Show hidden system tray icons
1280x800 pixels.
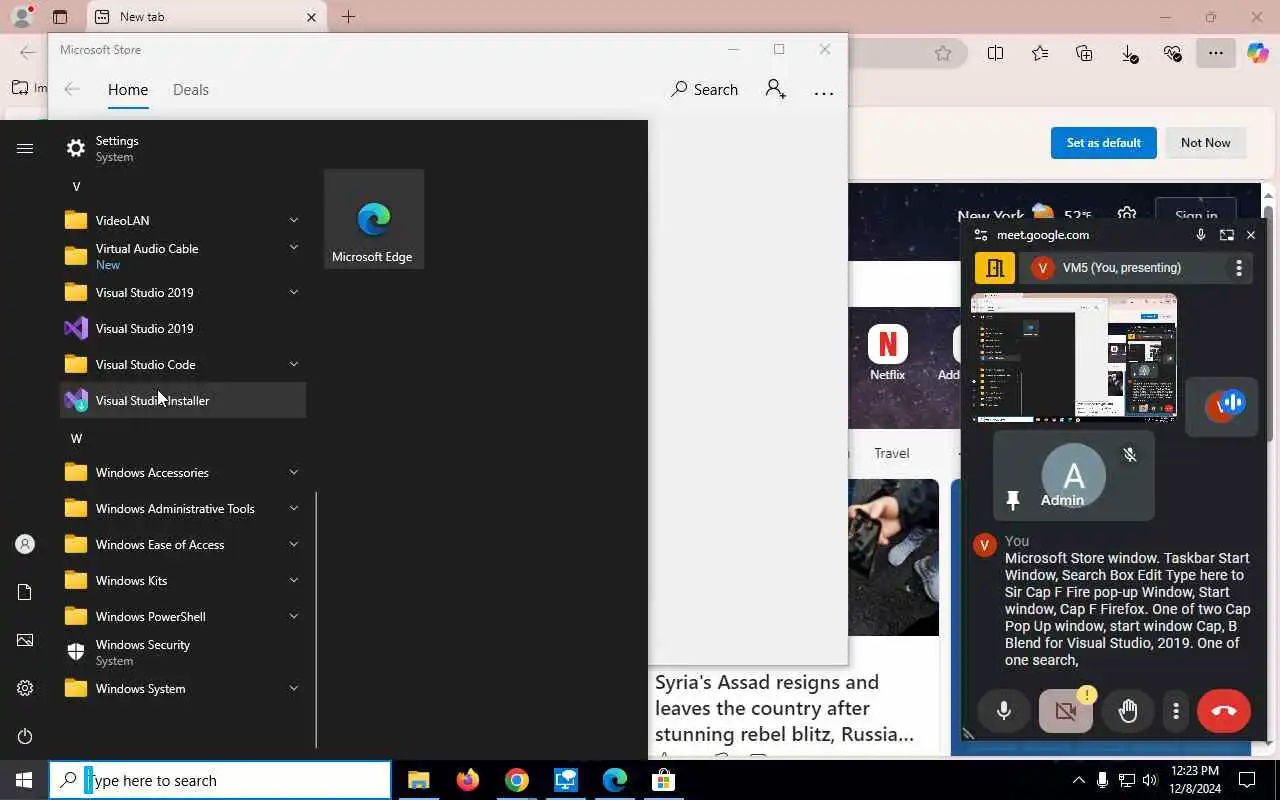click(1078, 780)
